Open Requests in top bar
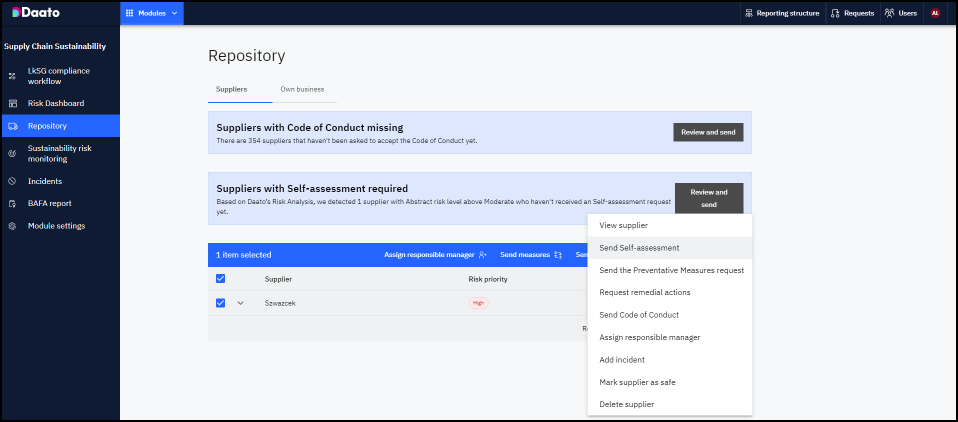This screenshot has width=958, height=422. click(853, 13)
